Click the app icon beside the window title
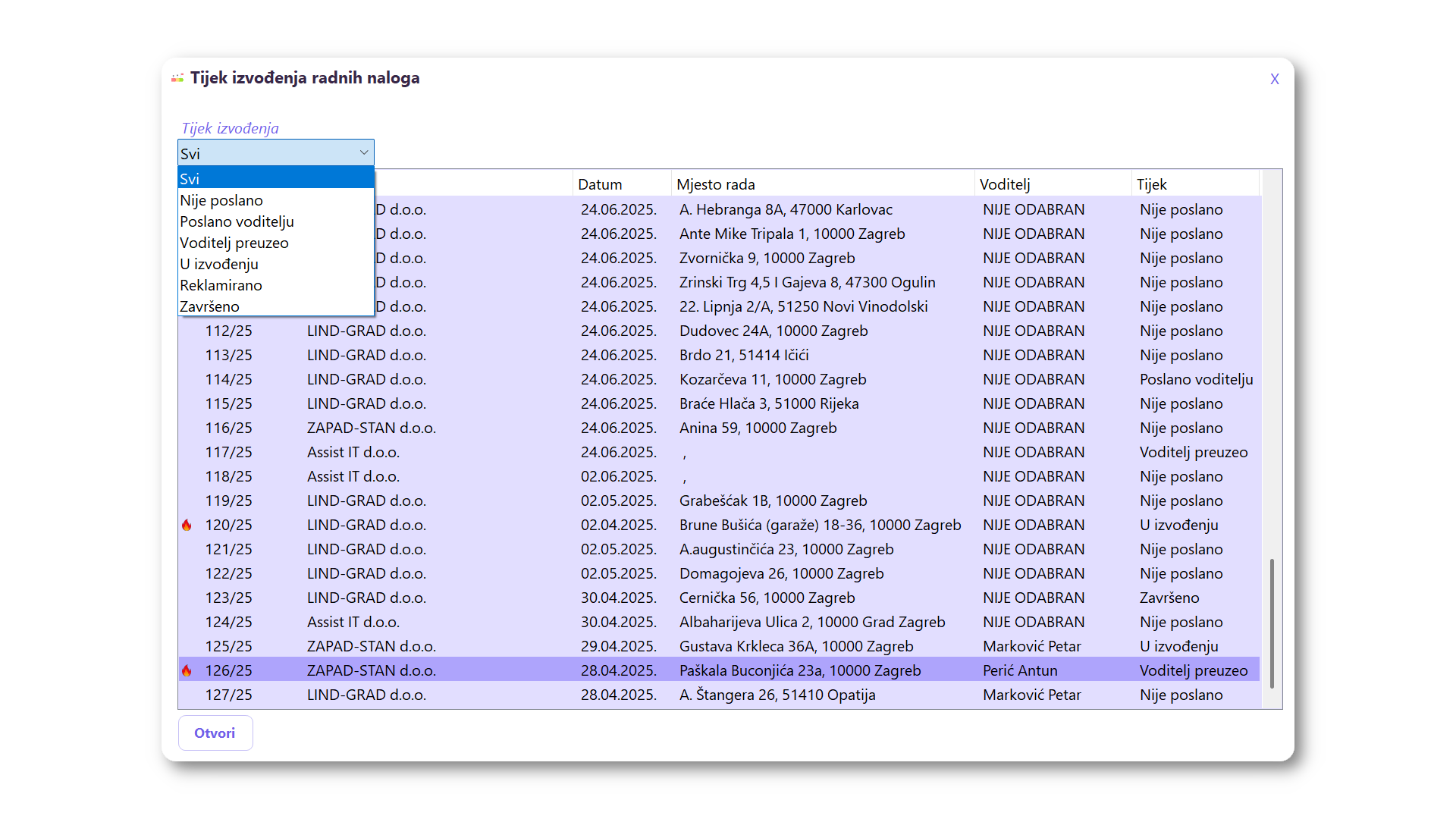Viewport: 1456px width, 819px height. pyautogui.click(x=177, y=78)
